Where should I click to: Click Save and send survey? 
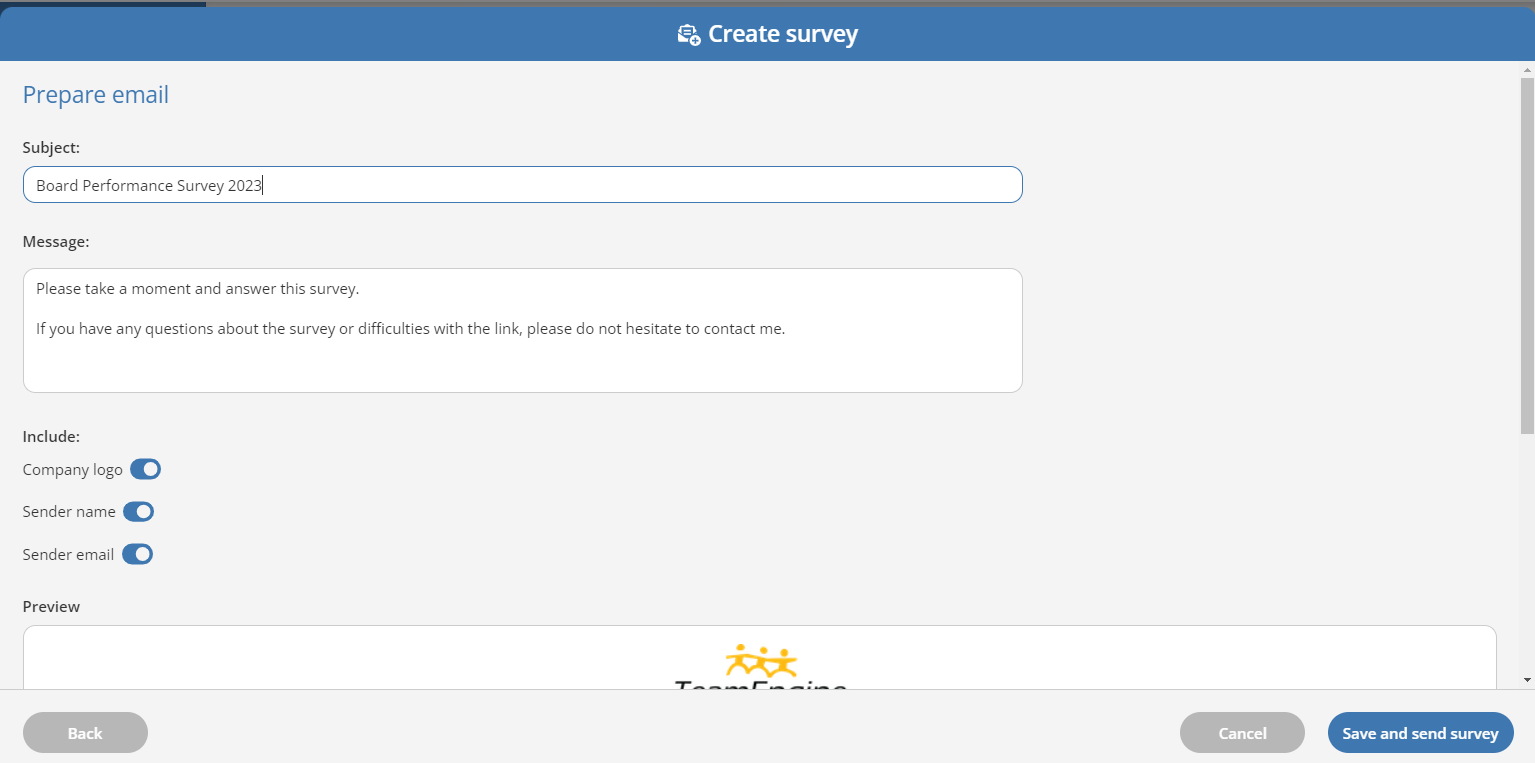tap(1420, 733)
